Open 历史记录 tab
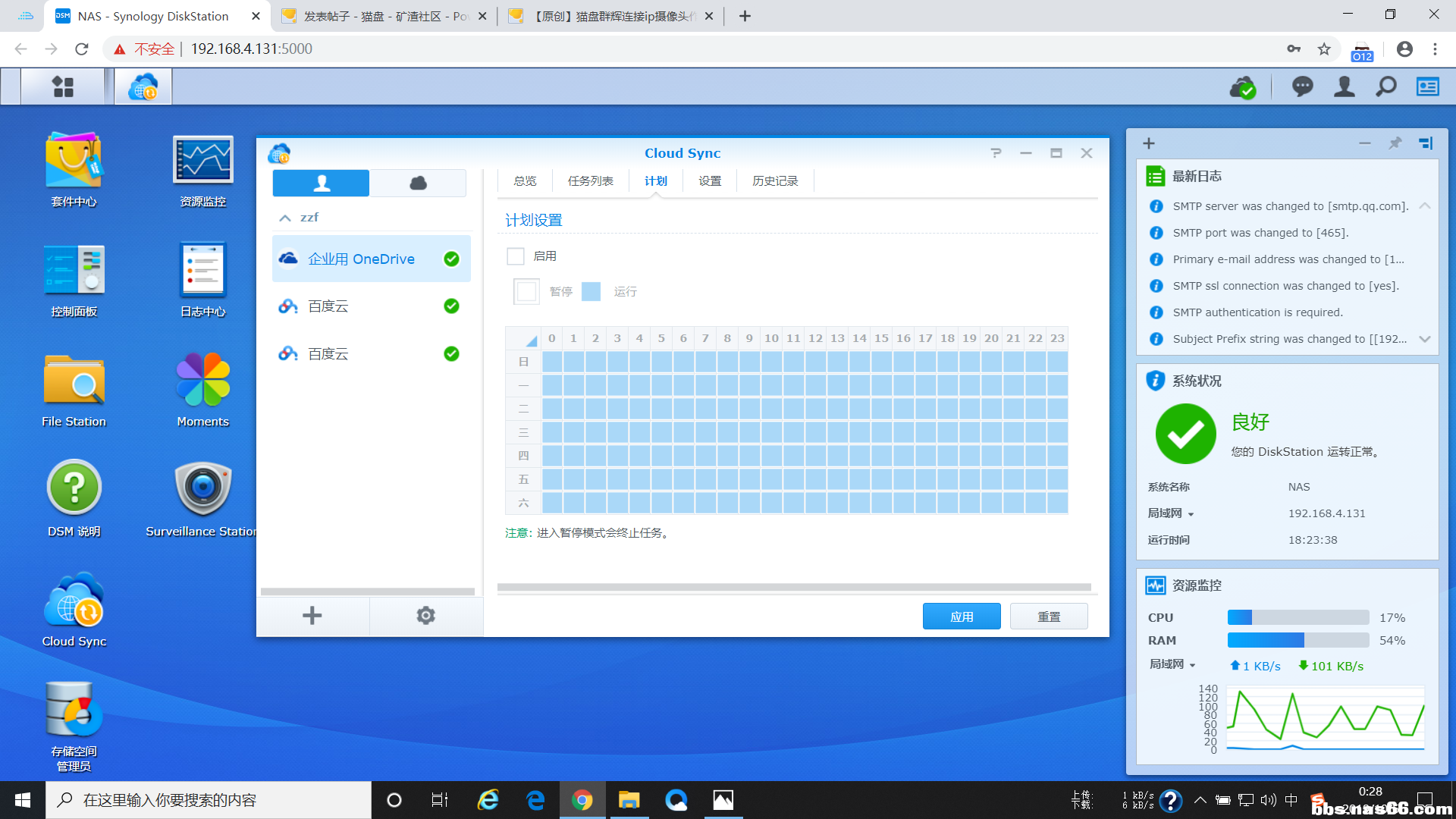Screen dimensions: 1456x819 (774, 181)
